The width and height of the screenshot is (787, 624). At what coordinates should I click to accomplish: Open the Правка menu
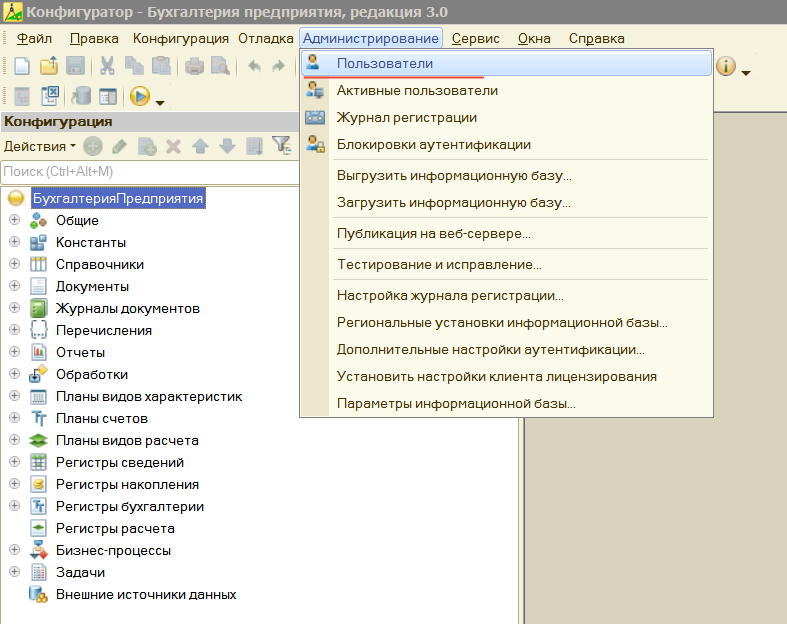pos(94,39)
